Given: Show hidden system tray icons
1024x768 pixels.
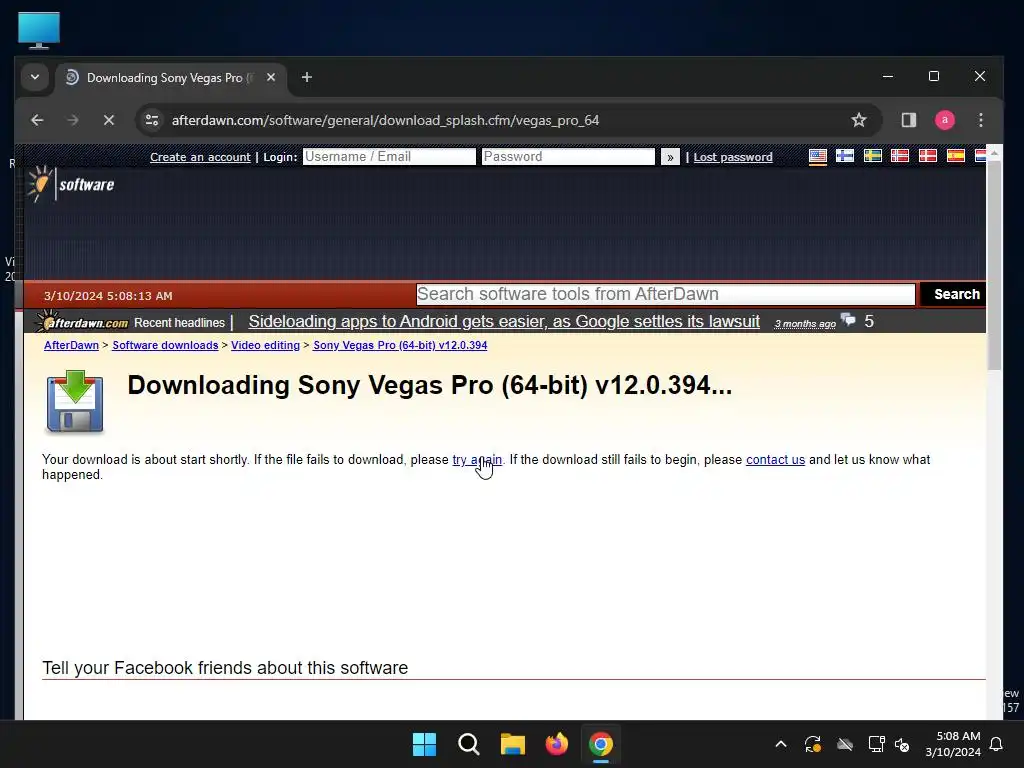Looking at the screenshot, I should point(780,744).
